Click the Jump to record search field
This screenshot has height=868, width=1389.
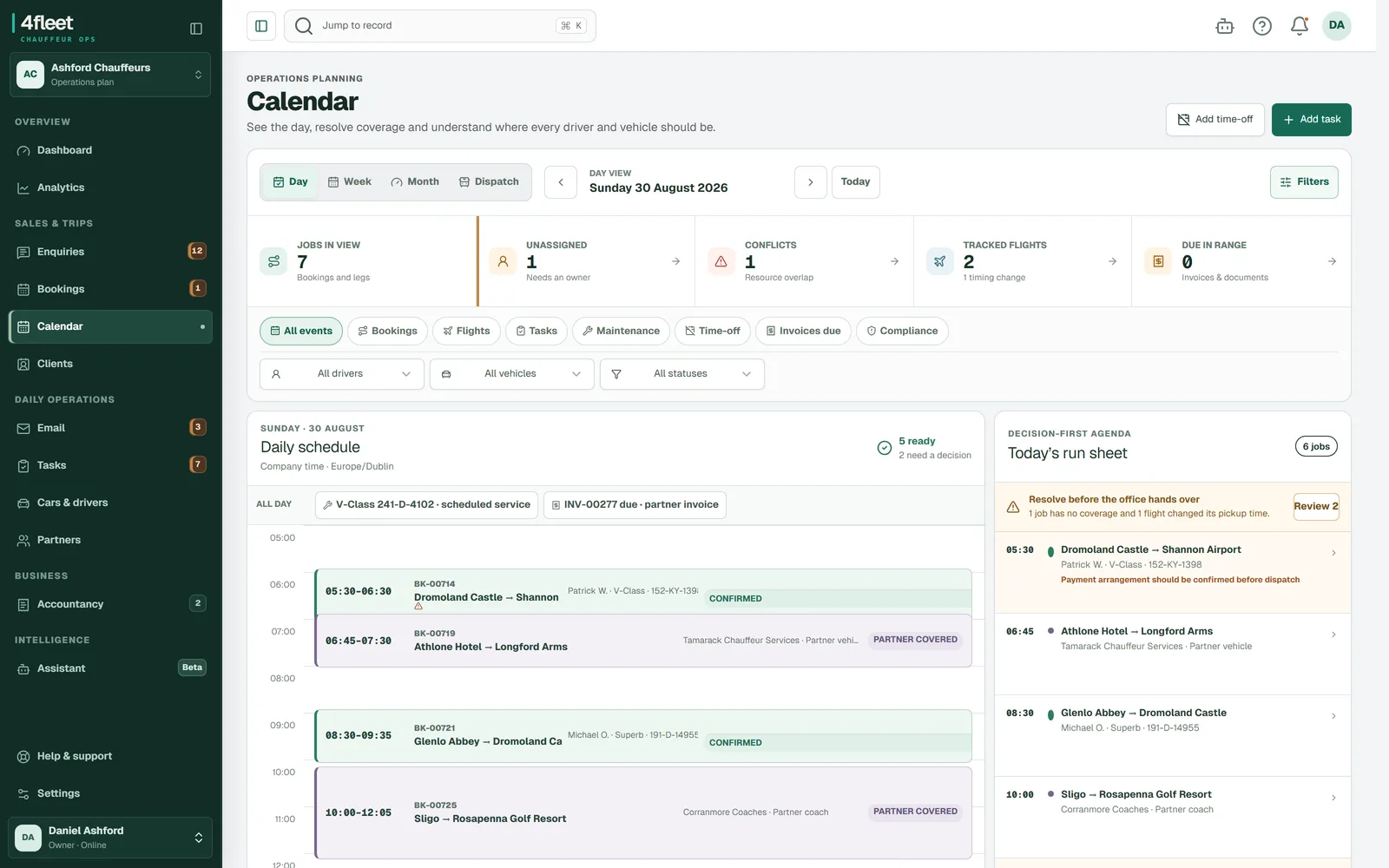(x=440, y=26)
